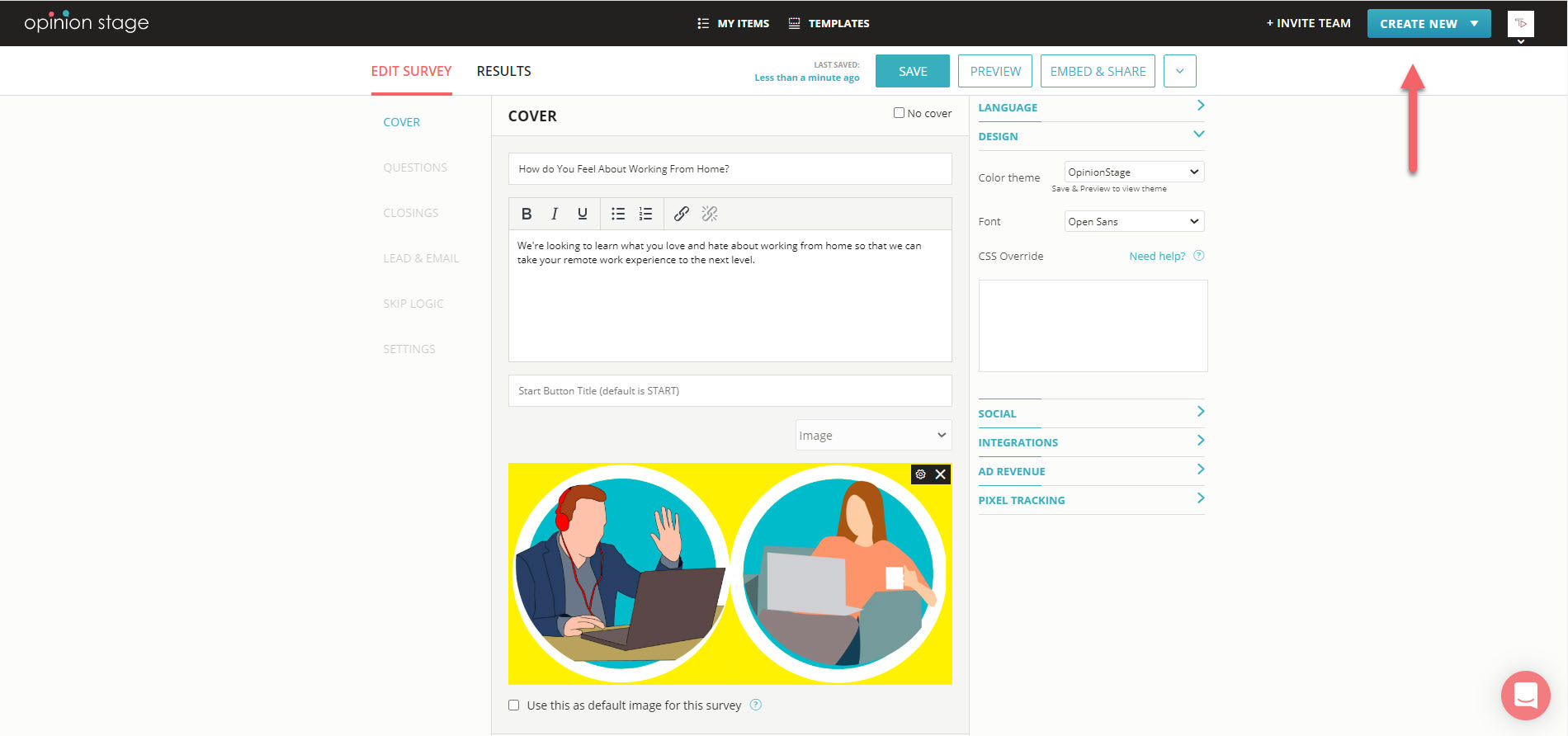The width and height of the screenshot is (1568, 736).
Task: Enable the No cover checkbox
Action: [899, 113]
